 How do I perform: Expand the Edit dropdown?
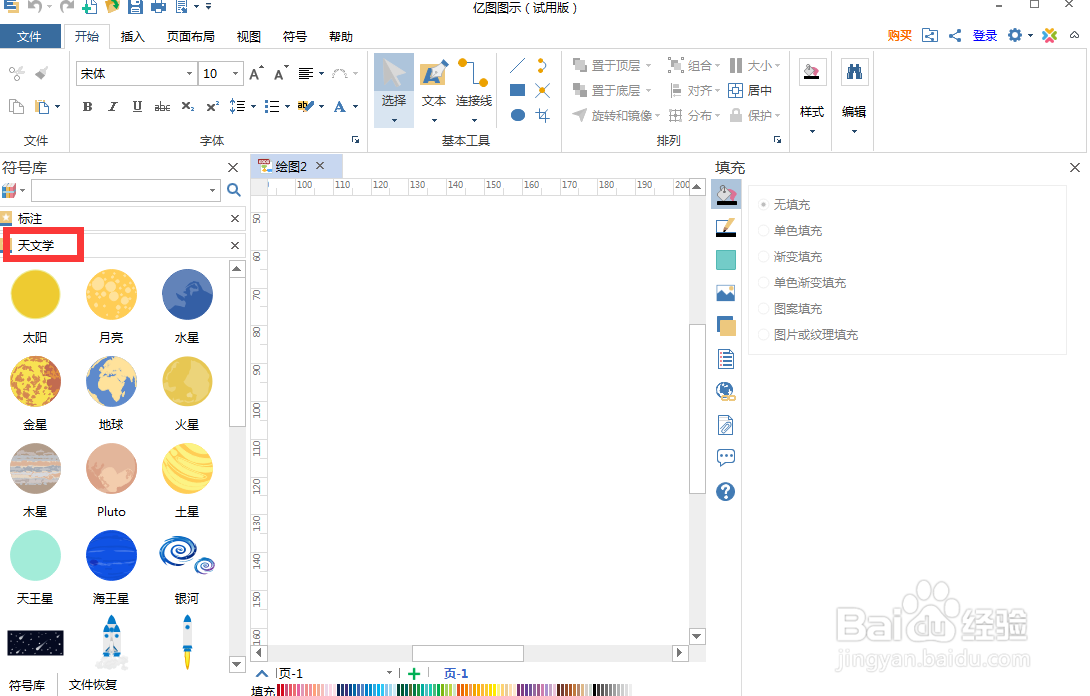point(854,131)
